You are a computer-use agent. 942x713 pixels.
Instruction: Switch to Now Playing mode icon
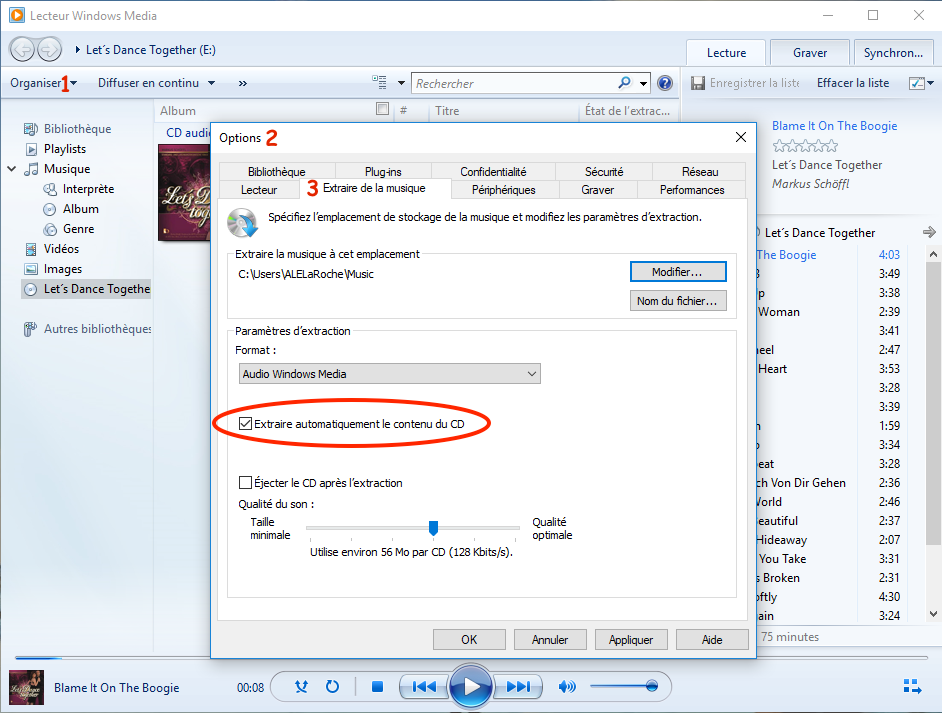click(912, 686)
